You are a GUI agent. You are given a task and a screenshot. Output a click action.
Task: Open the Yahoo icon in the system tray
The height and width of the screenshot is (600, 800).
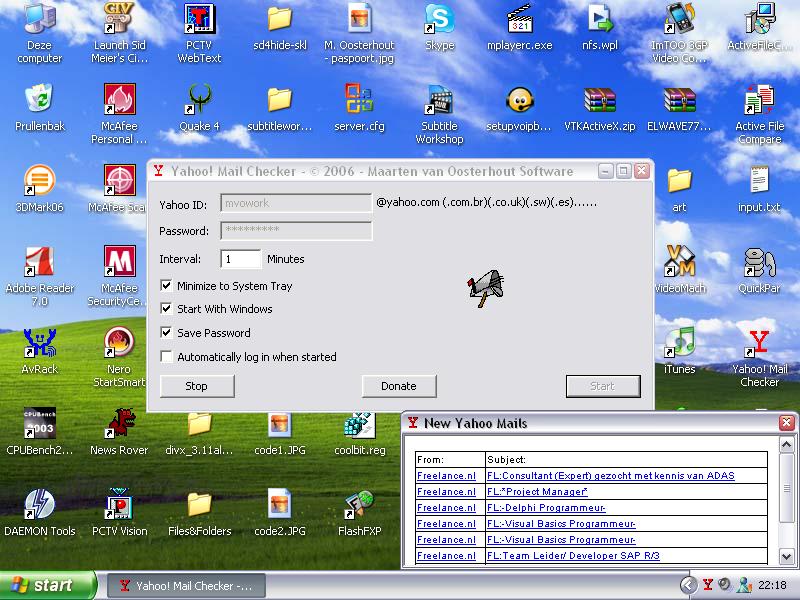[x=707, y=584]
